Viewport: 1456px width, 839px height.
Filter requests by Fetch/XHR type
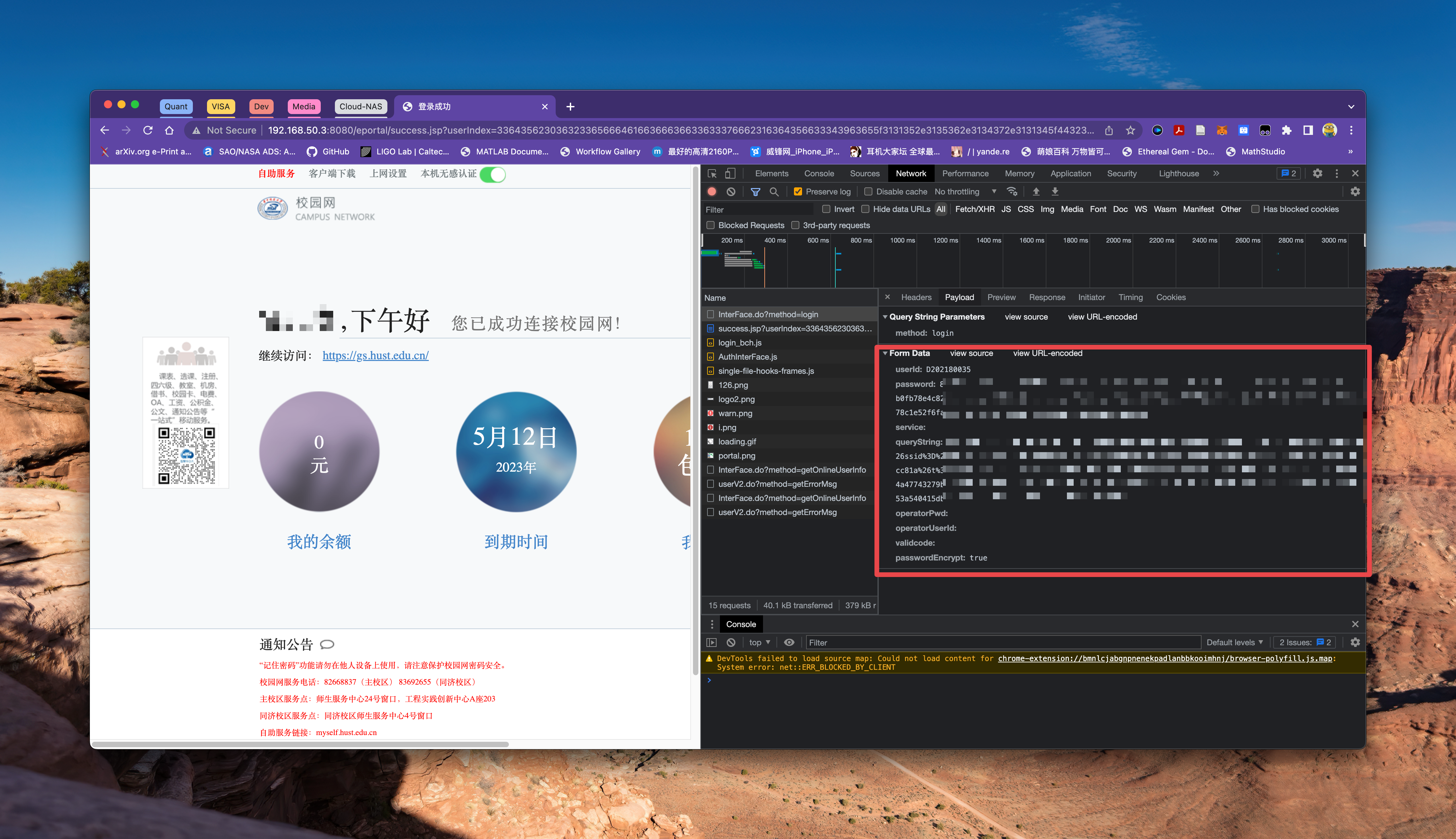pyautogui.click(x=974, y=209)
